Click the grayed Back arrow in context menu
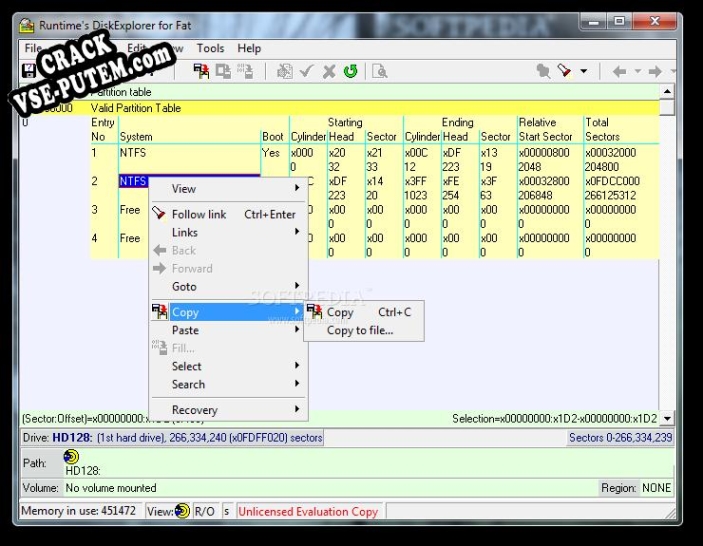This screenshot has width=703, height=546. (160, 250)
